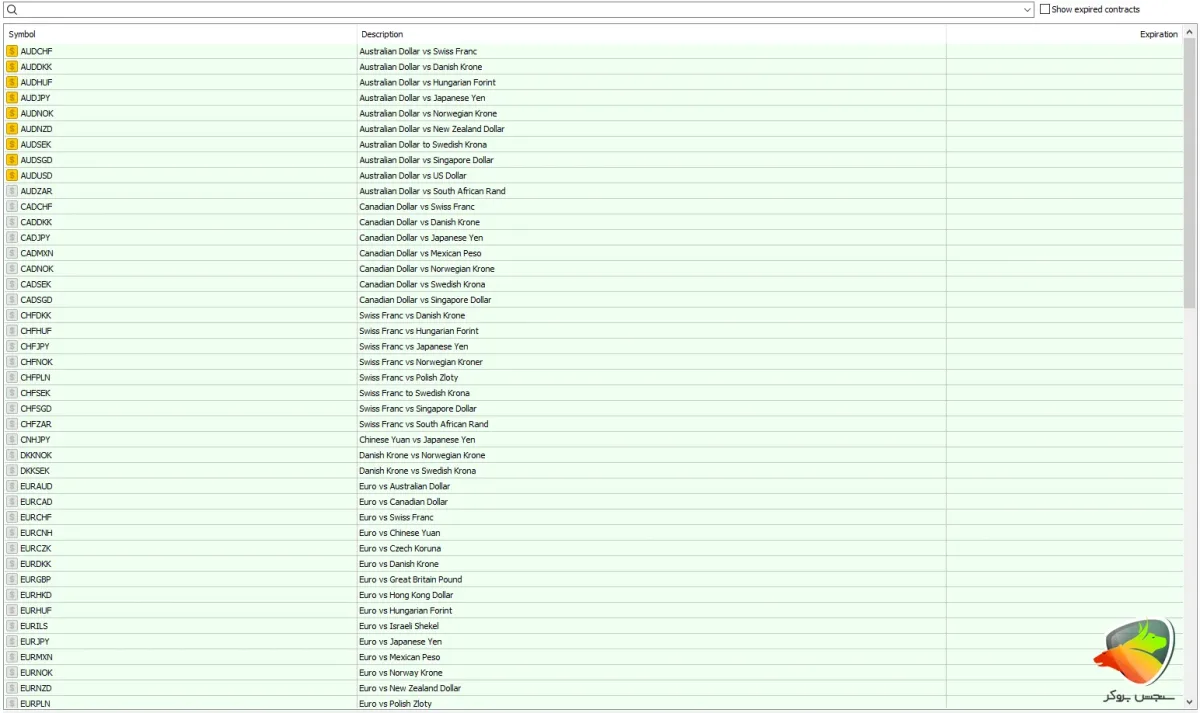The image size is (1200, 713).
Task: Select the CADSGD symbol text
Action: 36,300
